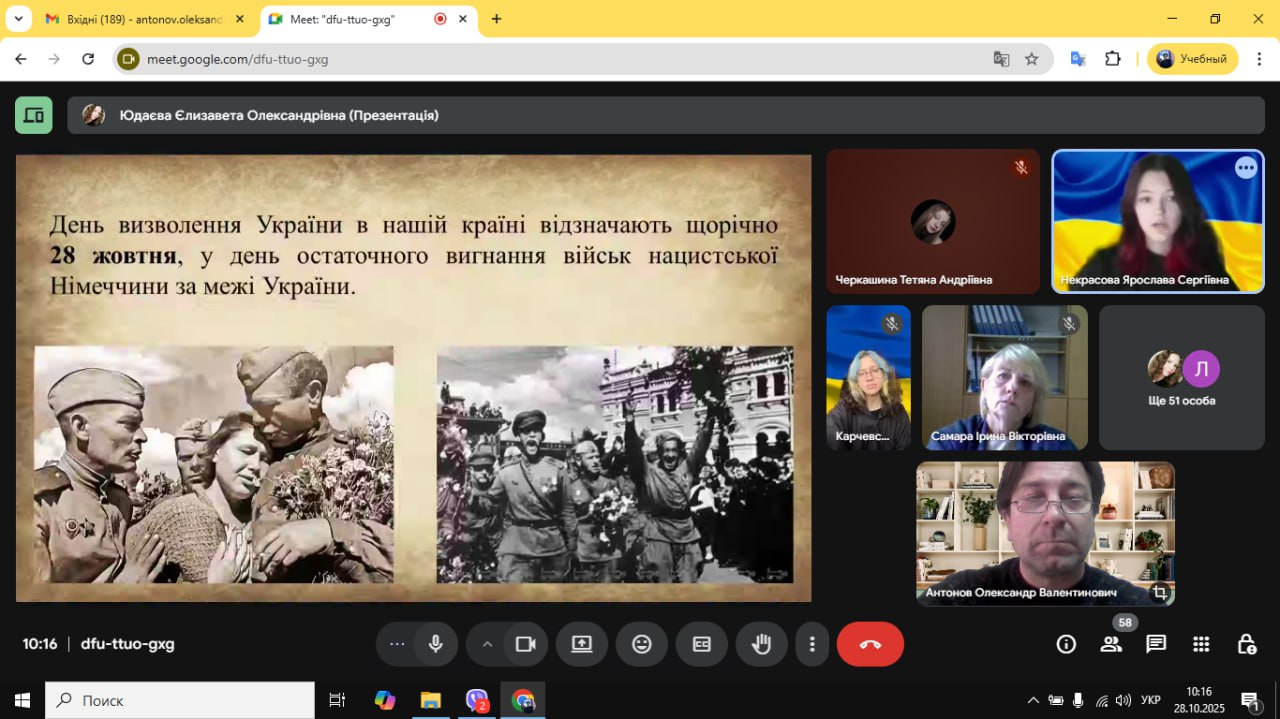
Task: Open more options three-dot menu in toolbar
Action: click(813, 644)
